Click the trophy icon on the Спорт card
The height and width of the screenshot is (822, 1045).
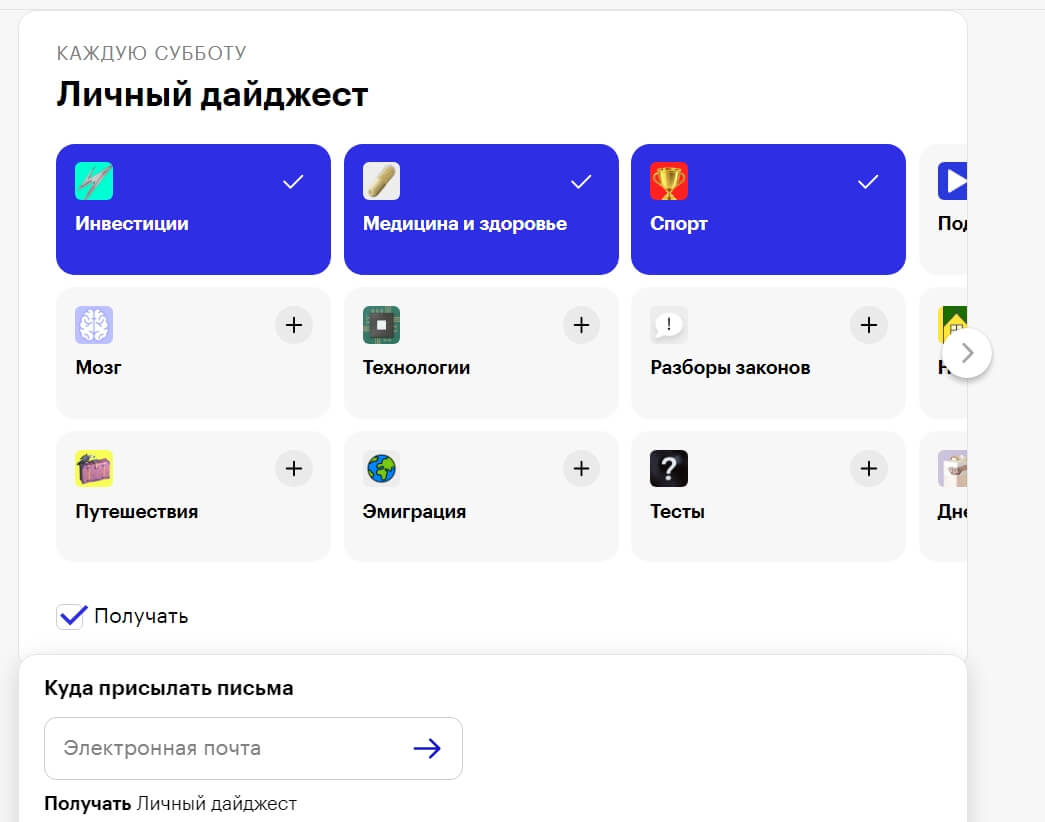pos(668,181)
